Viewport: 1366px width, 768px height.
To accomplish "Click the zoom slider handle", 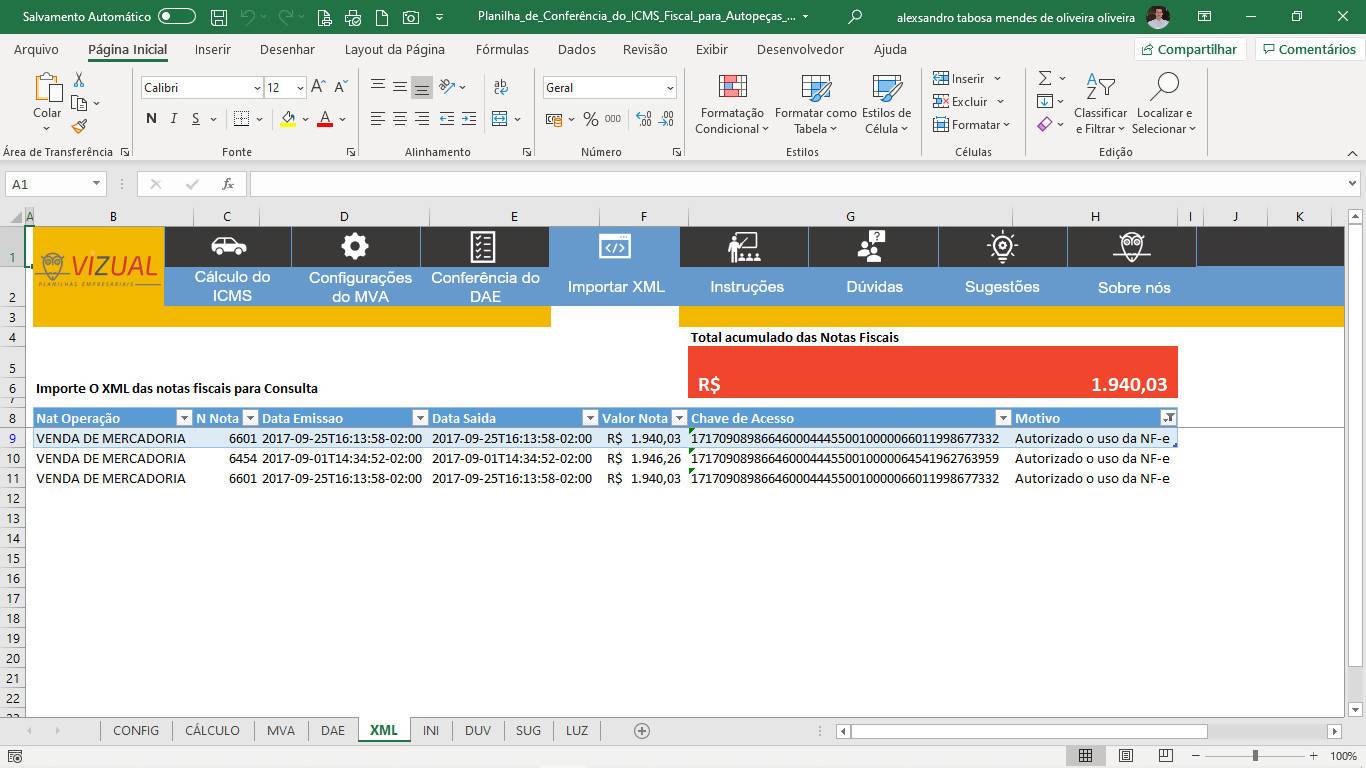I will [x=1255, y=756].
